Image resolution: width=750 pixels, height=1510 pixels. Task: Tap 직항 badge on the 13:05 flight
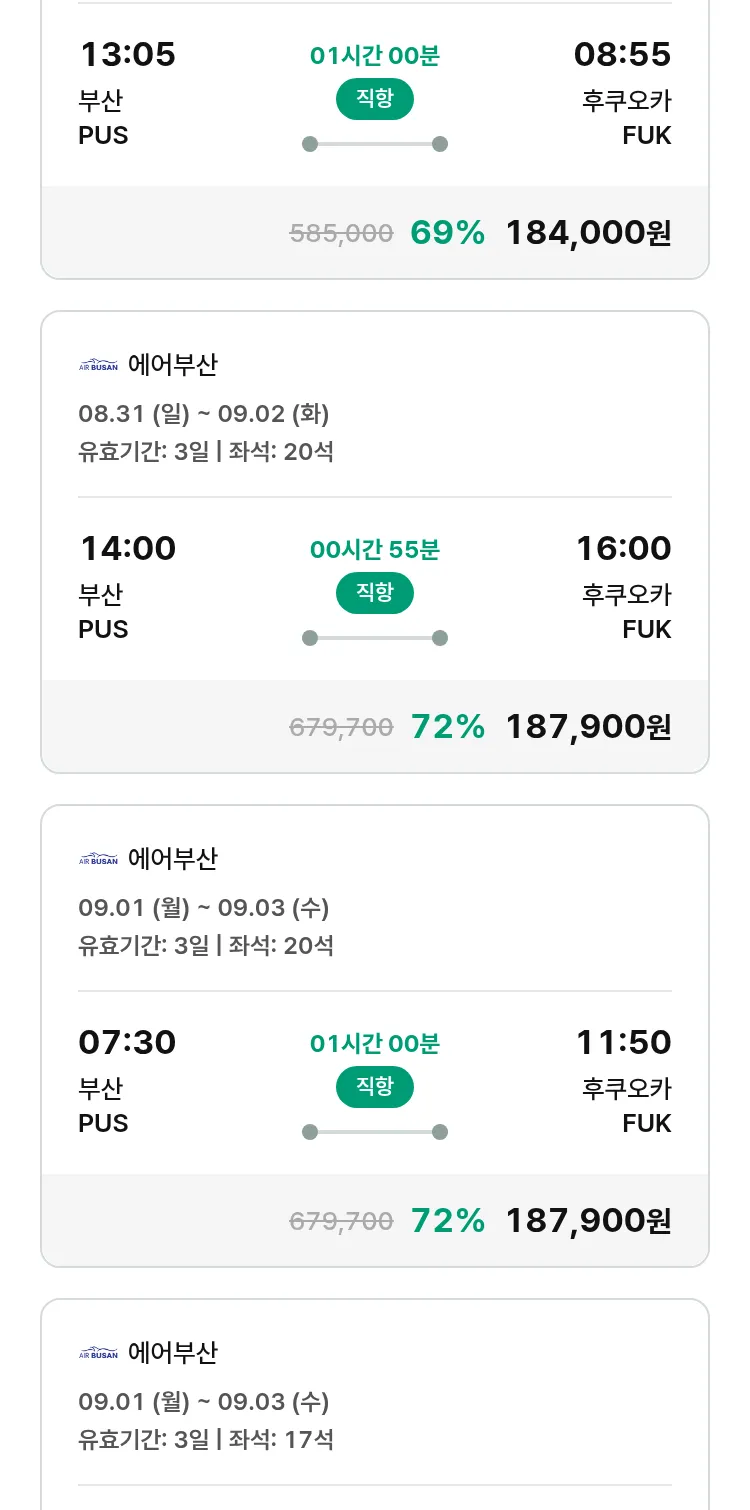375,99
